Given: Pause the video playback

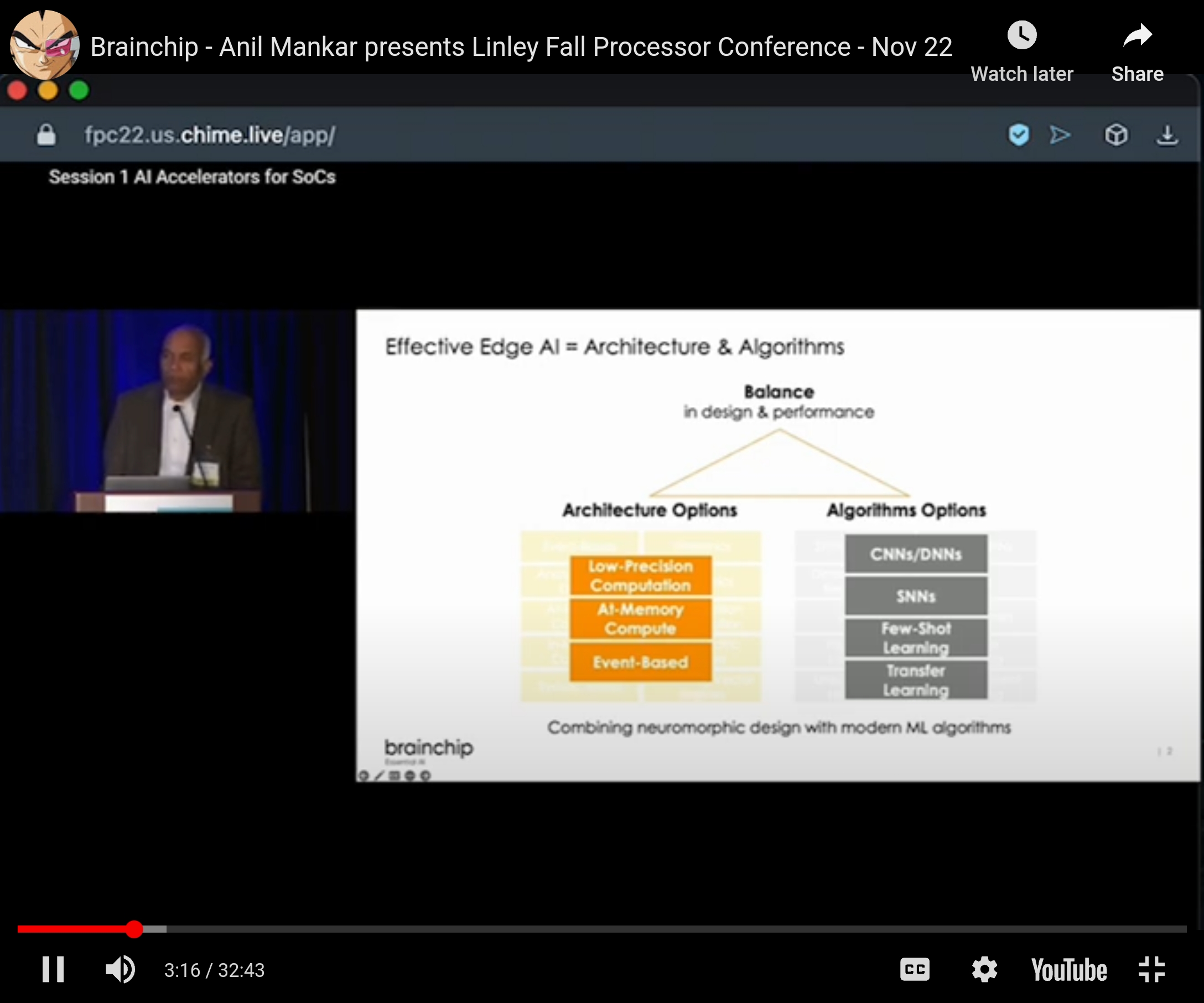Looking at the screenshot, I should tap(53, 970).
